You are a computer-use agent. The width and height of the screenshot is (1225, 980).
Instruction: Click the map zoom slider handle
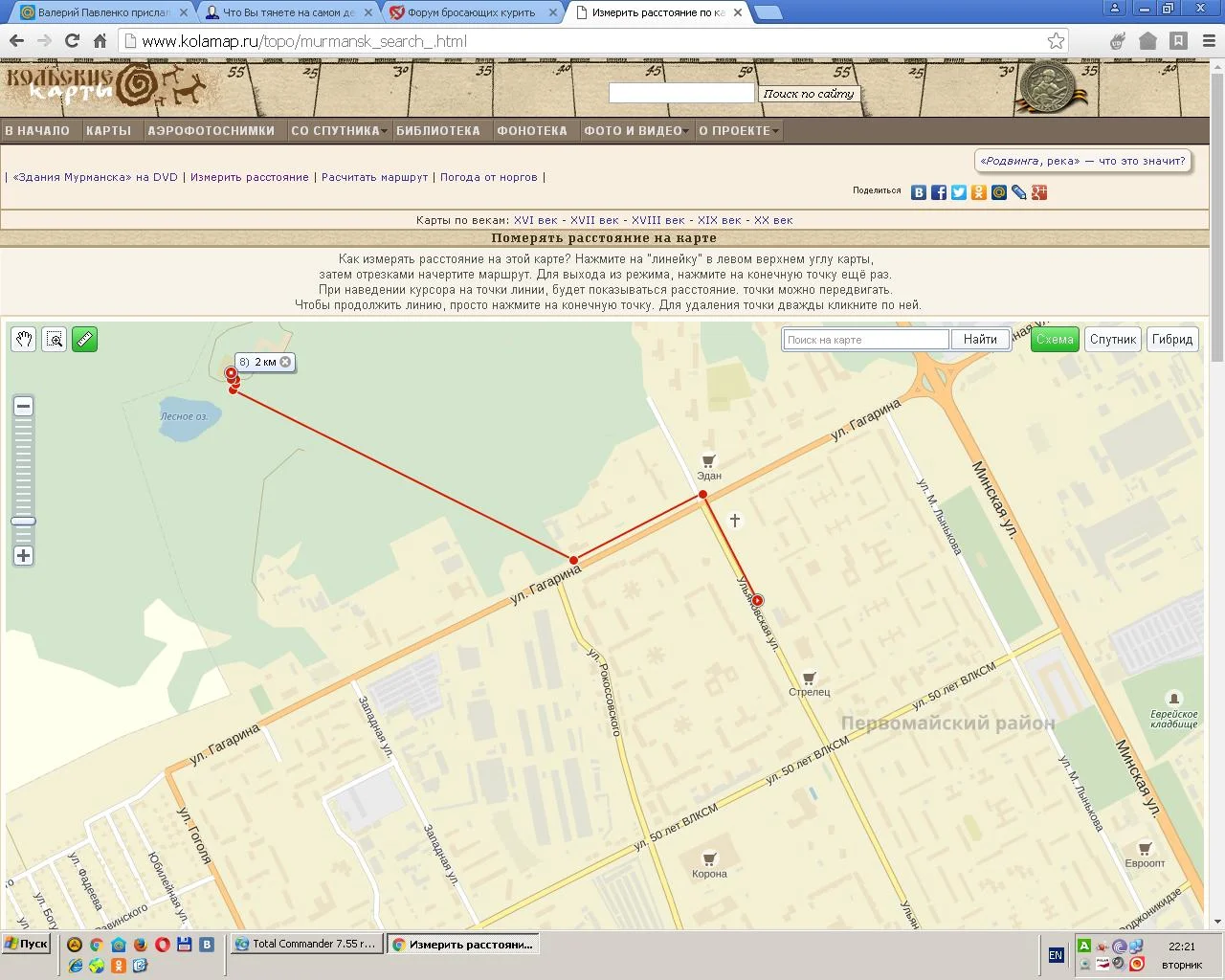[24, 522]
